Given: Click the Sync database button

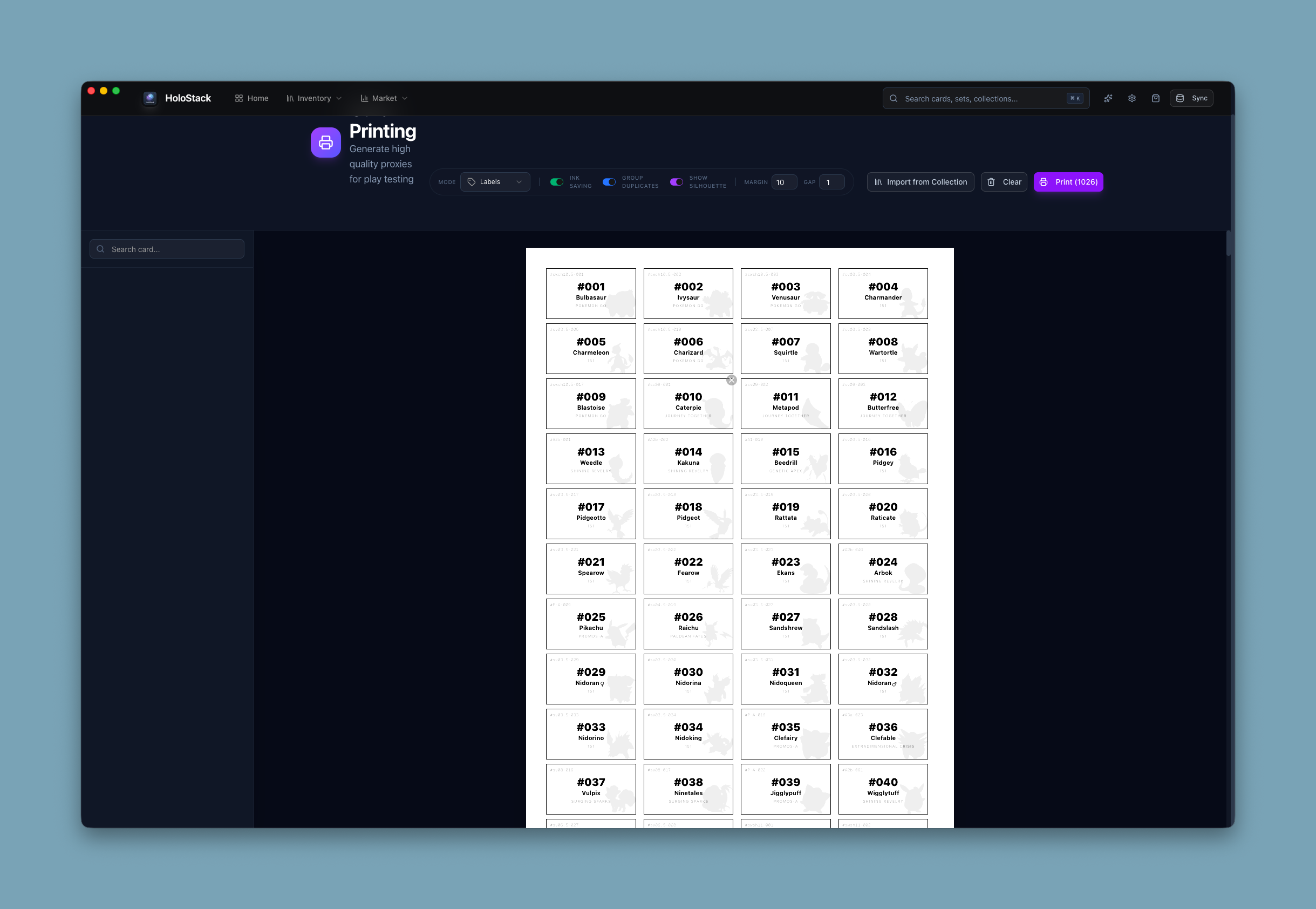Looking at the screenshot, I should coord(1191,99).
